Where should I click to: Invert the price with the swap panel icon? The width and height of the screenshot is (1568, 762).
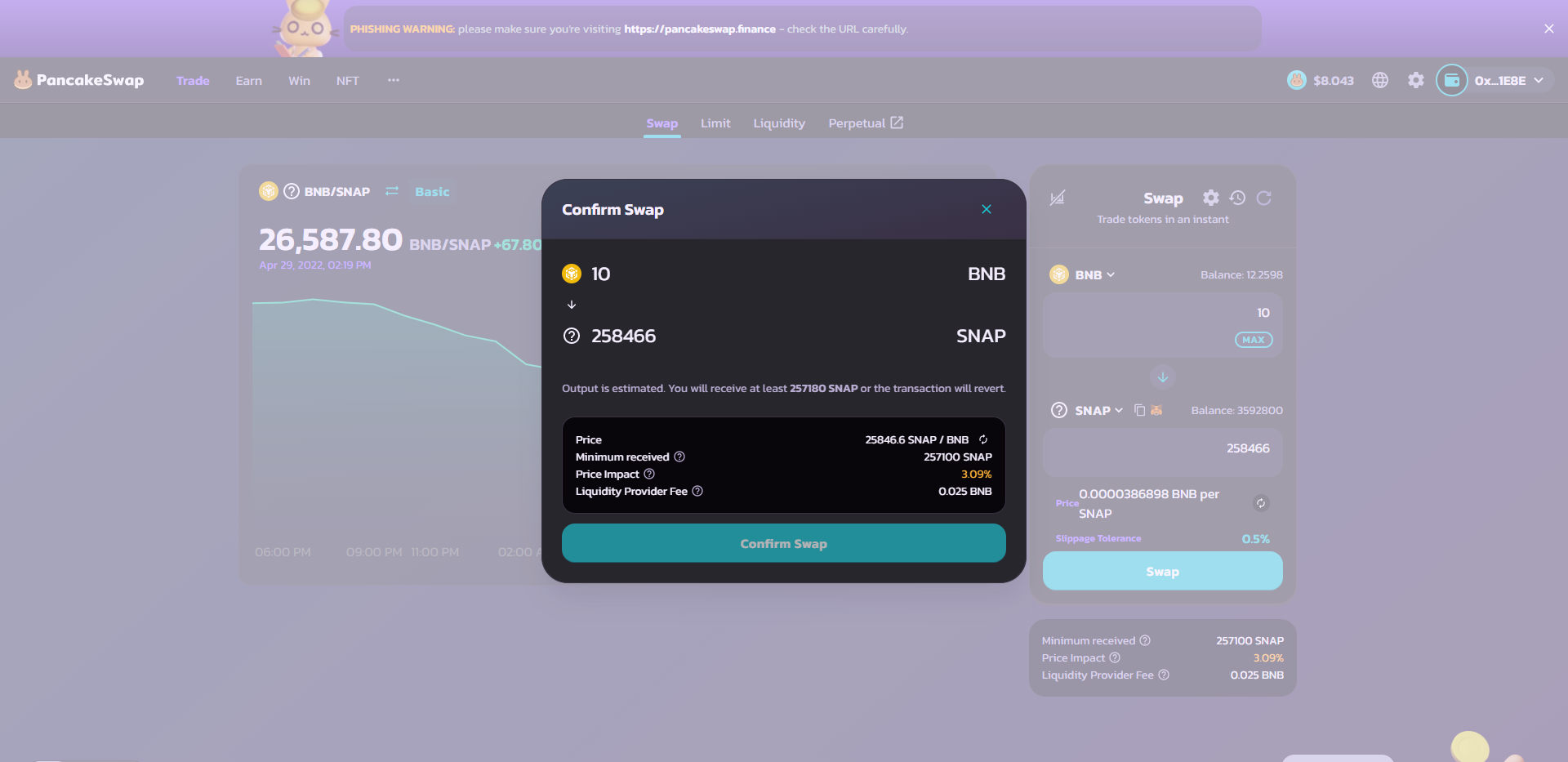tap(1261, 503)
